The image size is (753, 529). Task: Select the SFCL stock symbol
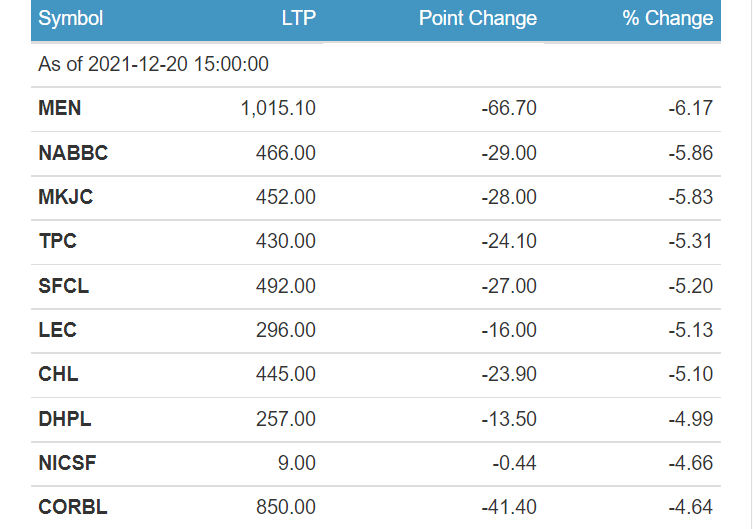(63, 286)
